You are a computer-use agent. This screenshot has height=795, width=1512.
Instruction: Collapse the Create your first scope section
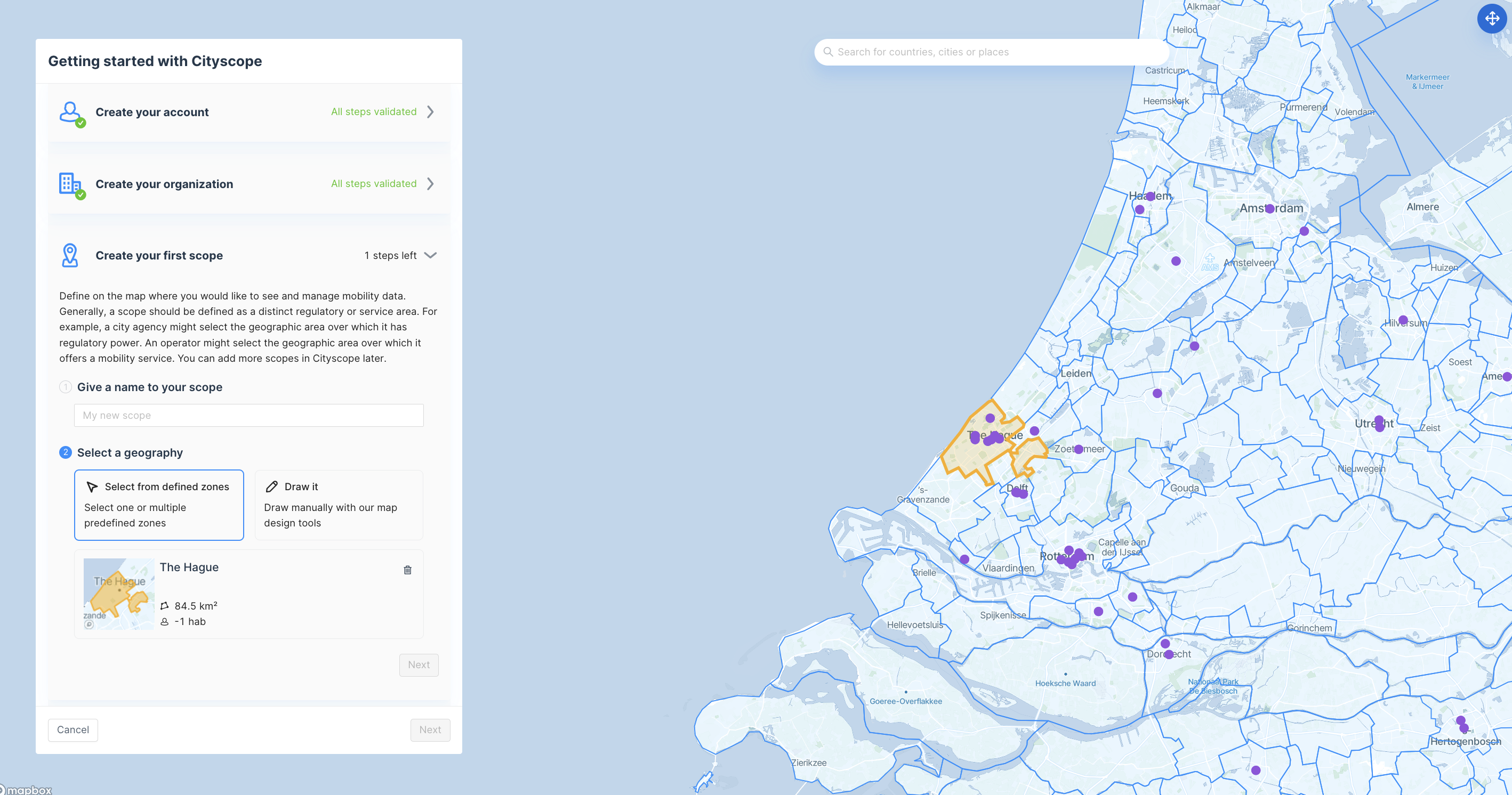[x=430, y=255]
